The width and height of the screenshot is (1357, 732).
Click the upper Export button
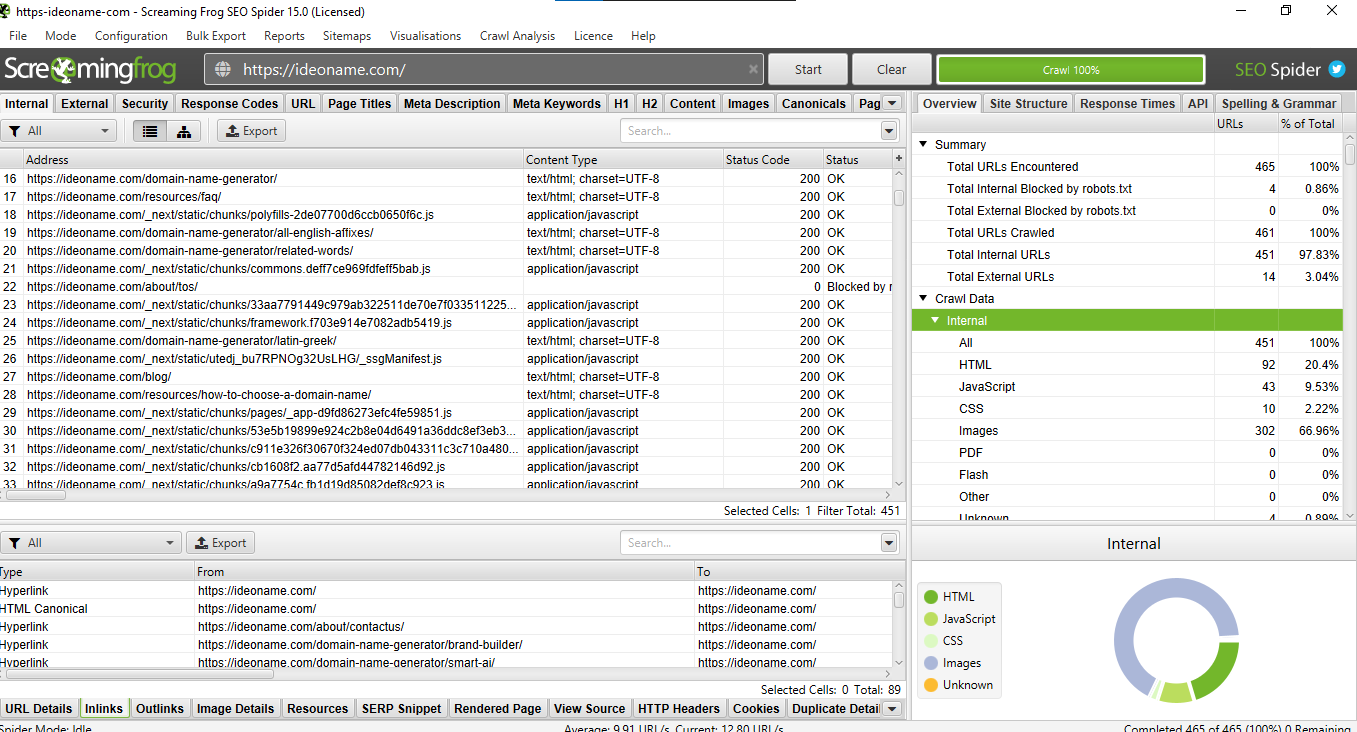[251, 131]
